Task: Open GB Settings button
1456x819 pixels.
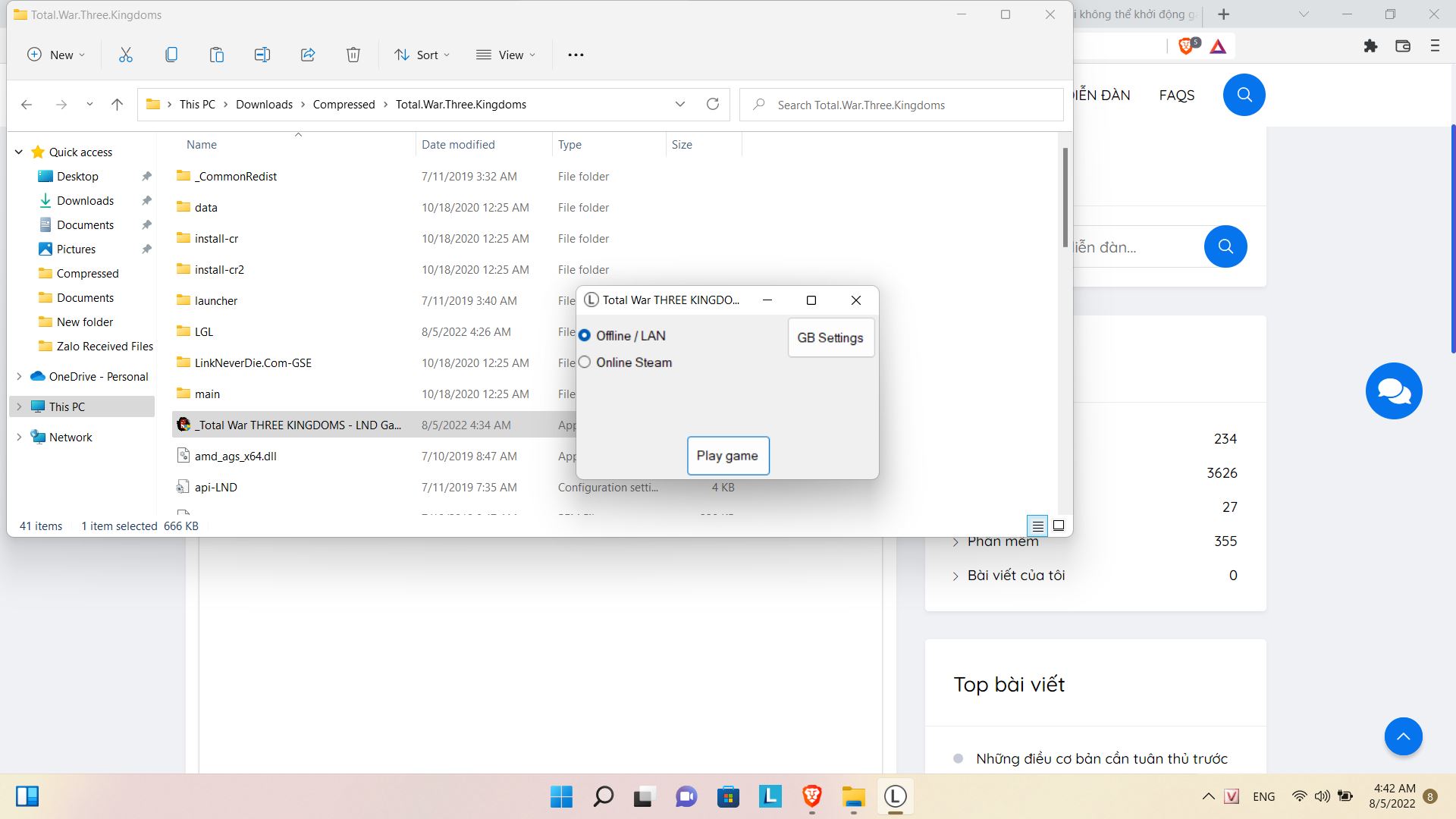Action: coord(830,338)
